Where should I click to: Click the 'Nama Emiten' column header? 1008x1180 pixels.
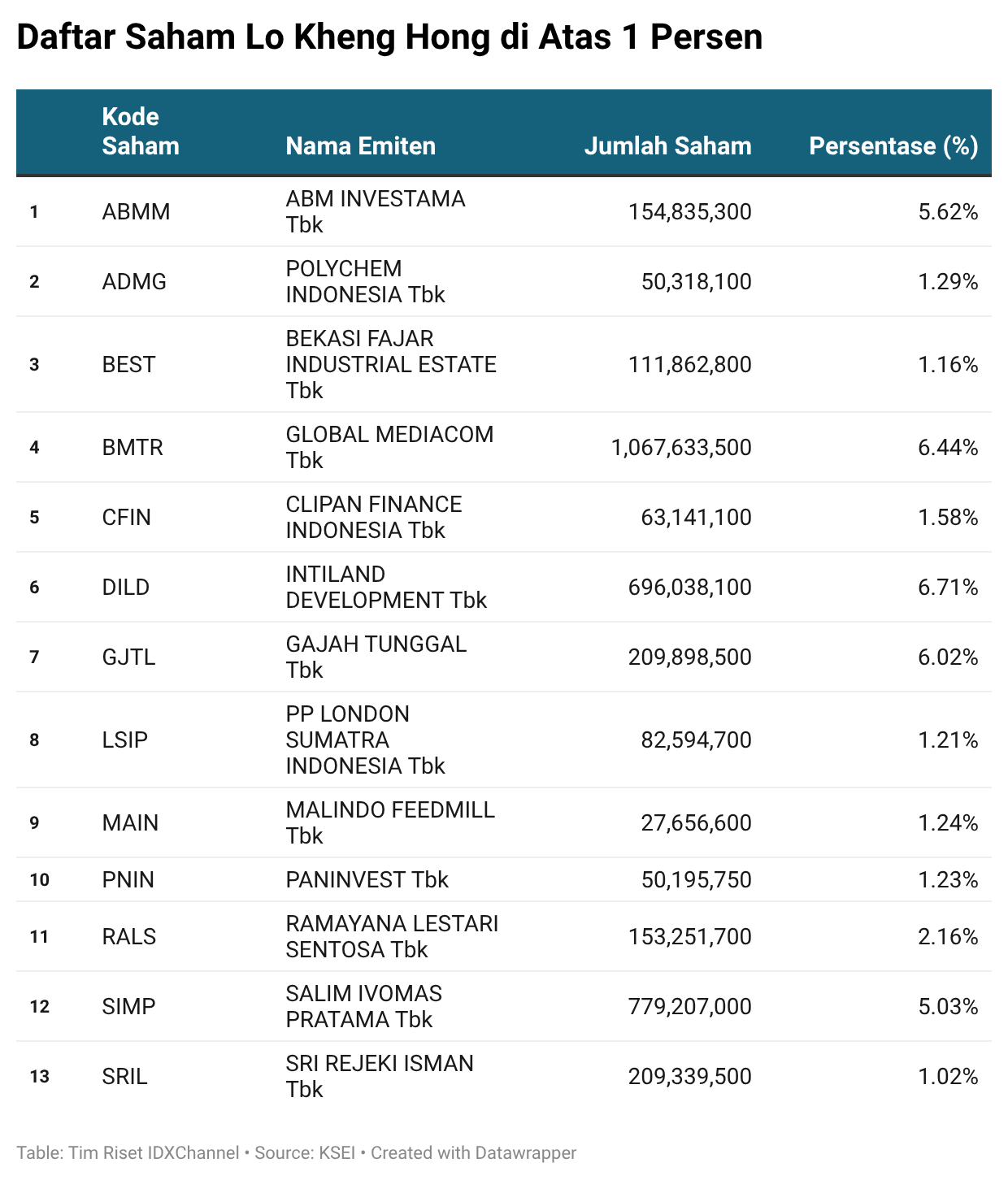360,146
